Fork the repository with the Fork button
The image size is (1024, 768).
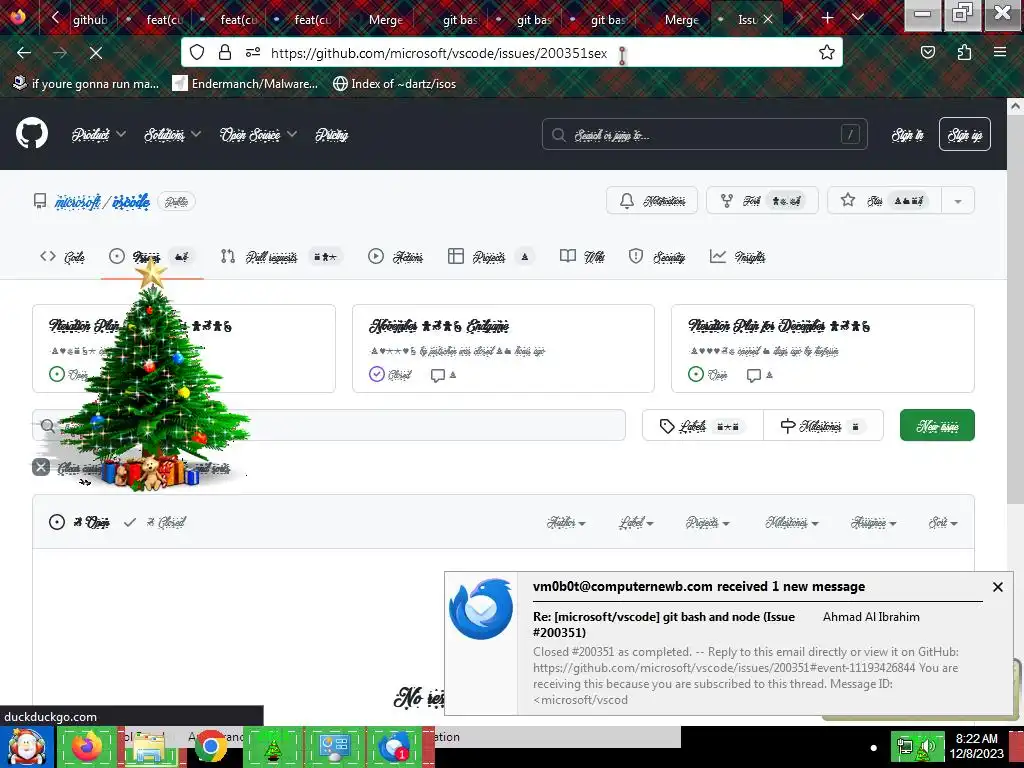[x=762, y=200]
